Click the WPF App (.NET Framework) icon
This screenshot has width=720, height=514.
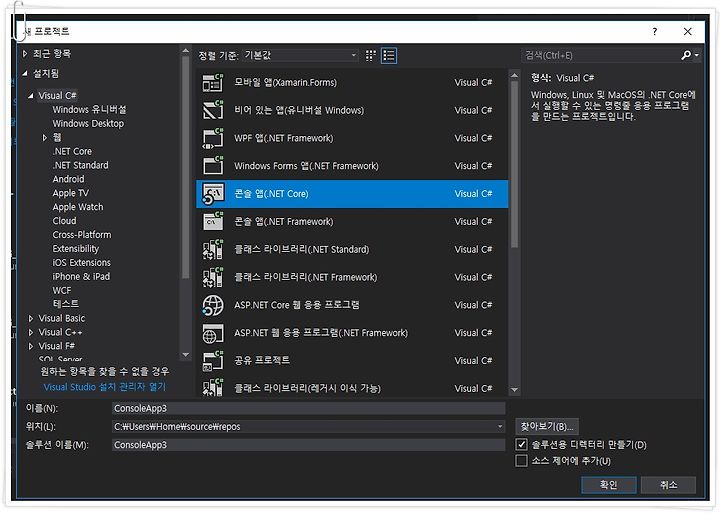pyautogui.click(x=213, y=139)
